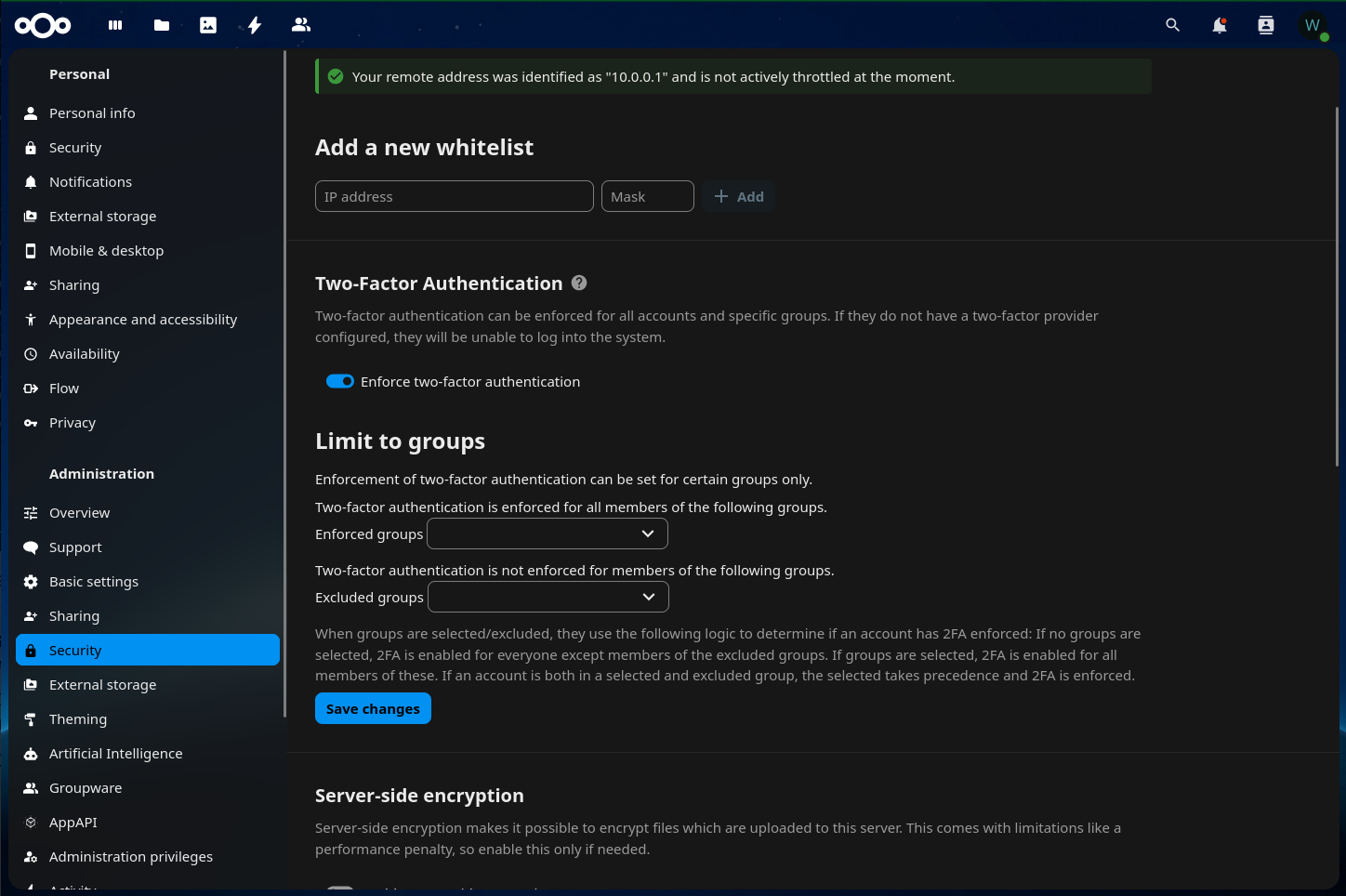The width and height of the screenshot is (1346, 896).
Task: Open the Contacts icon in top bar
Action: coord(301,25)
